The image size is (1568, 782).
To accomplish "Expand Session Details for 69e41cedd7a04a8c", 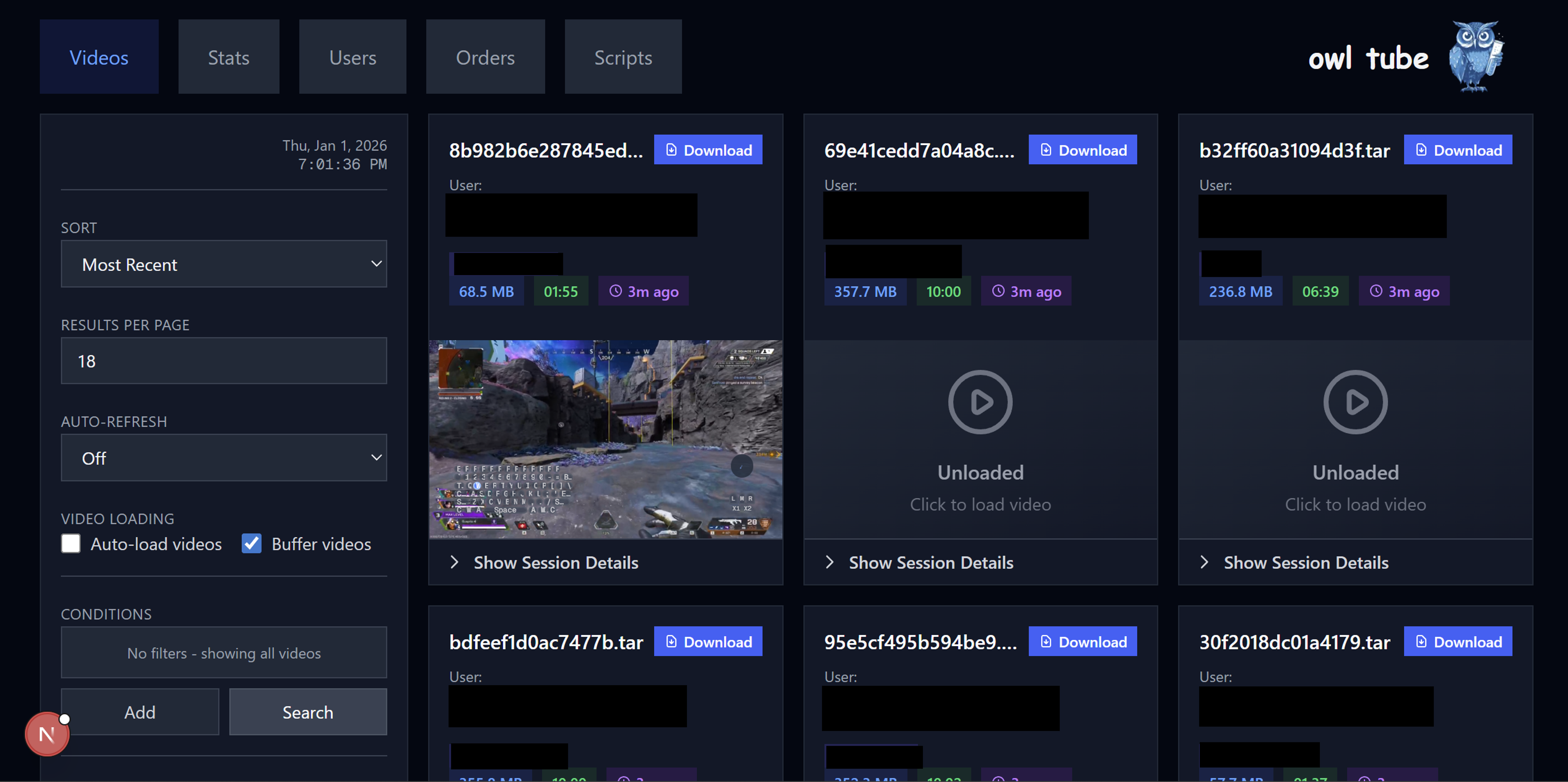I will (x=980, y=562).
